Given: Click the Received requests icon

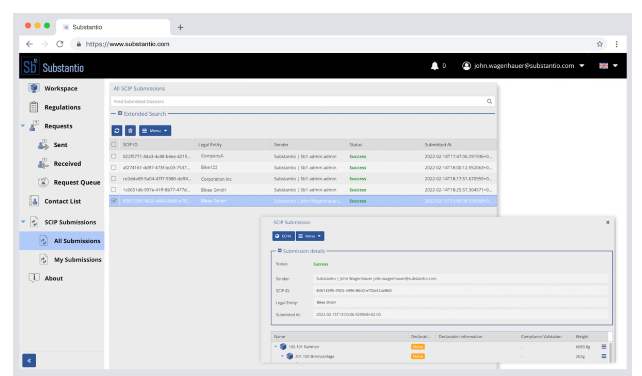Looking at the screenshot, I should (43, 163).
